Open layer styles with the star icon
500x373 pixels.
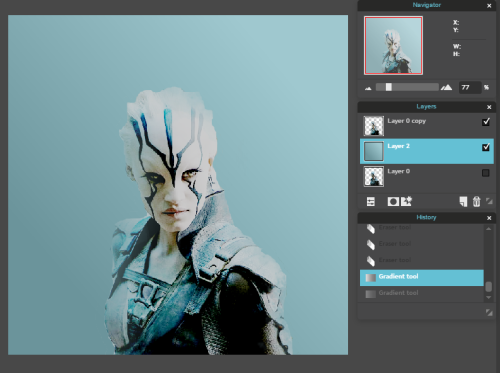click(x=406, y=201)
